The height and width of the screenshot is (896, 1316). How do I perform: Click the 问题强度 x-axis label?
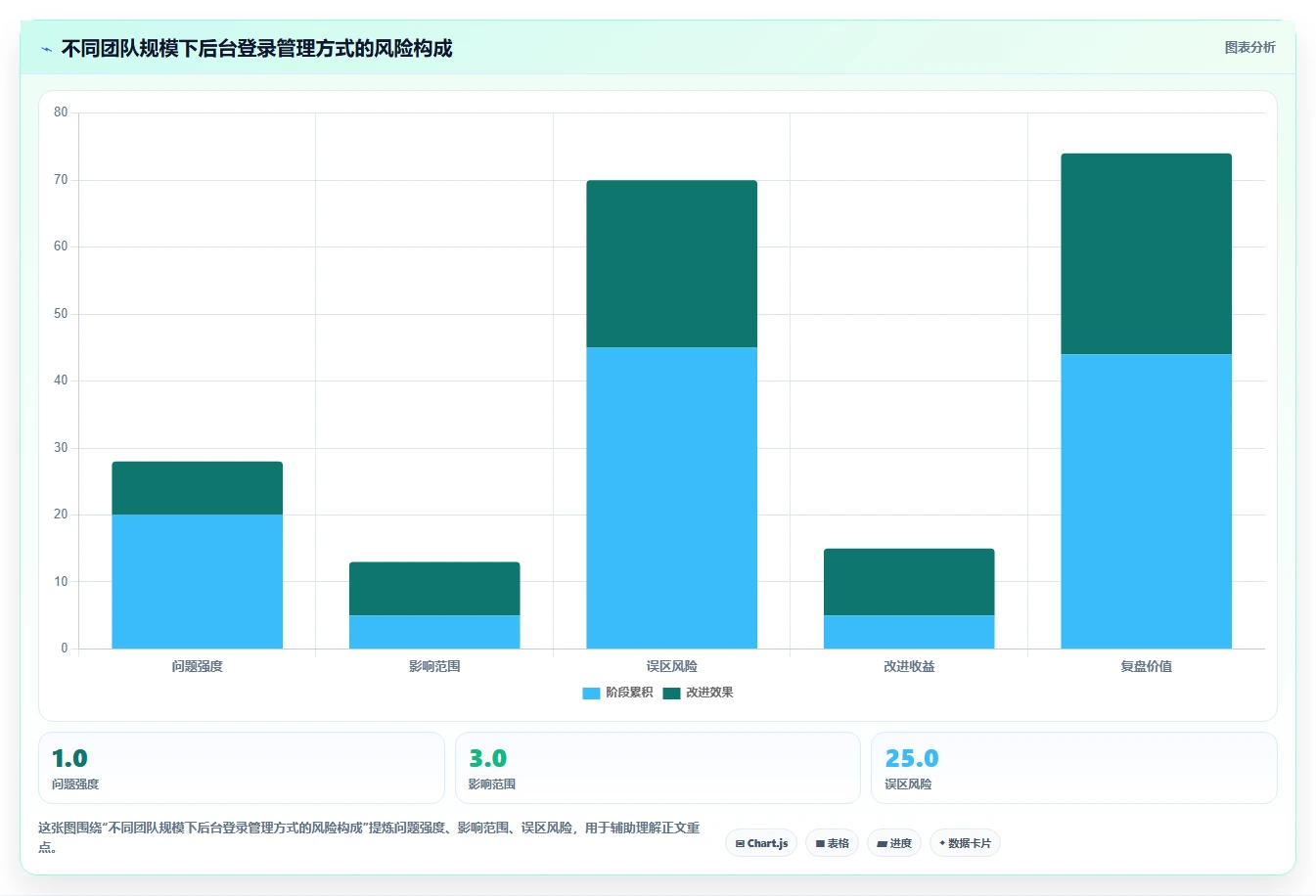pyautogui.click(x=198, y=666)
